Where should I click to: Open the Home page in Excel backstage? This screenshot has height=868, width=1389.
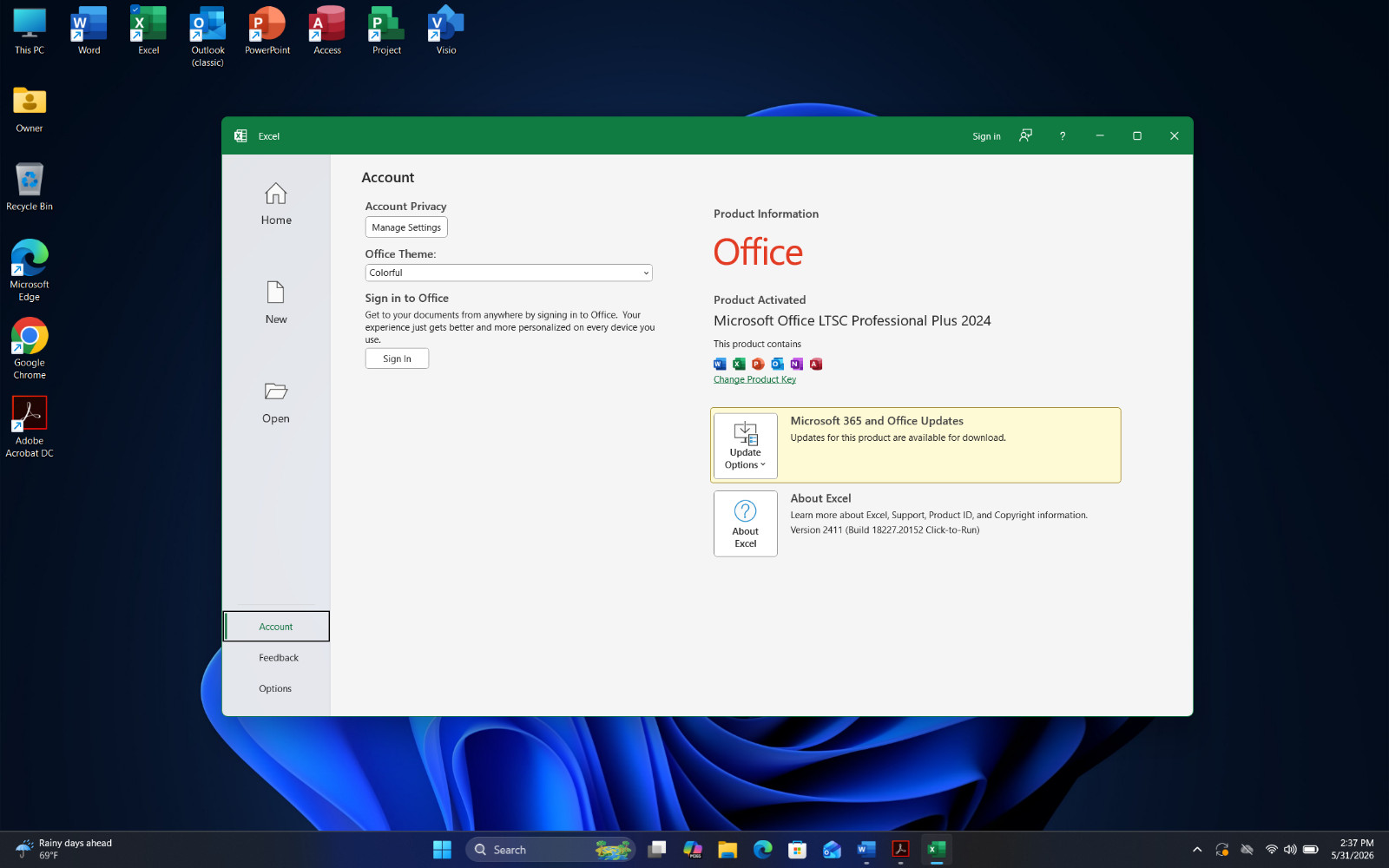(276, 205)
